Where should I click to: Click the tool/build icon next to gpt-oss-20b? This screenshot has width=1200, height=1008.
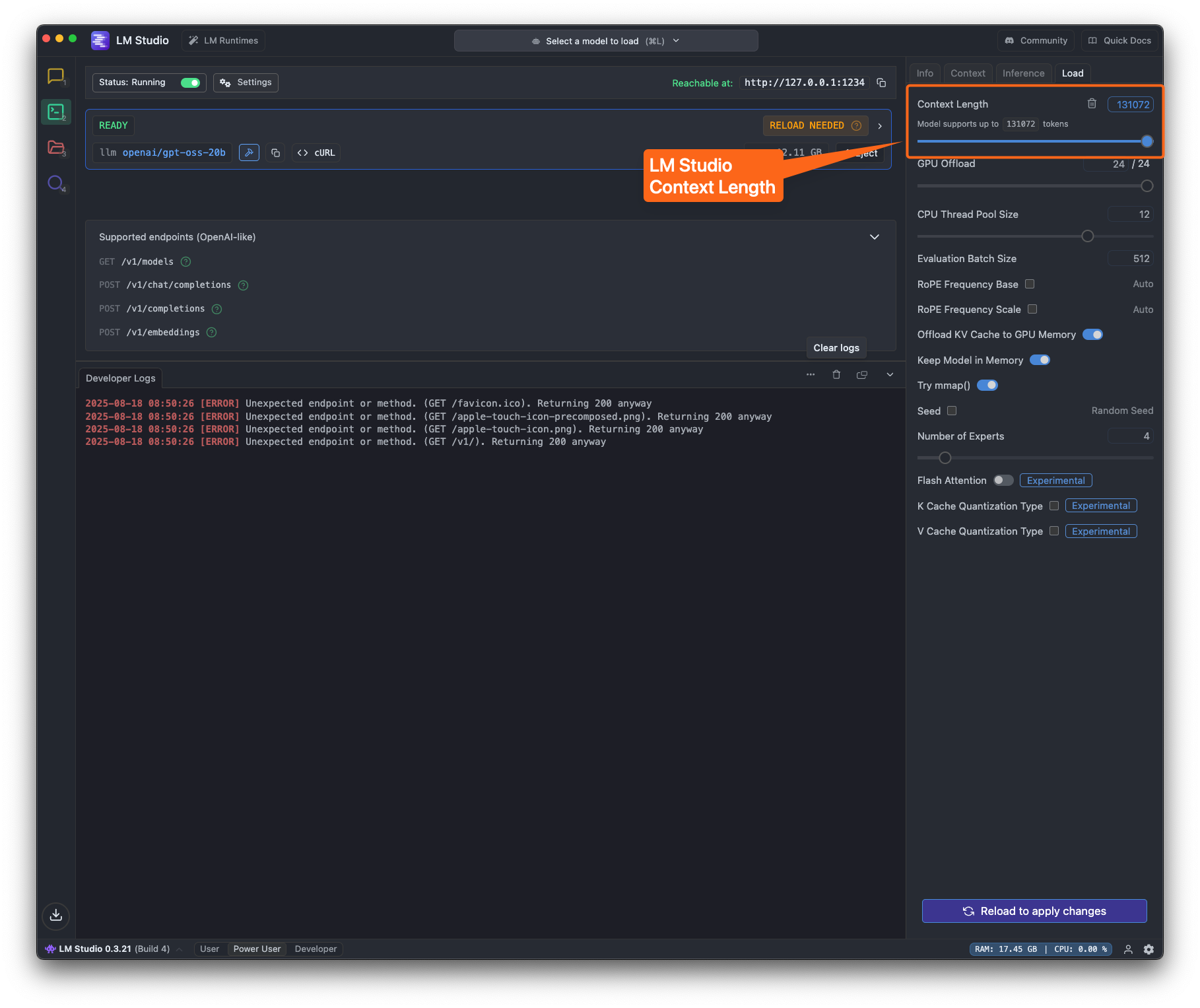pos(249,152)
